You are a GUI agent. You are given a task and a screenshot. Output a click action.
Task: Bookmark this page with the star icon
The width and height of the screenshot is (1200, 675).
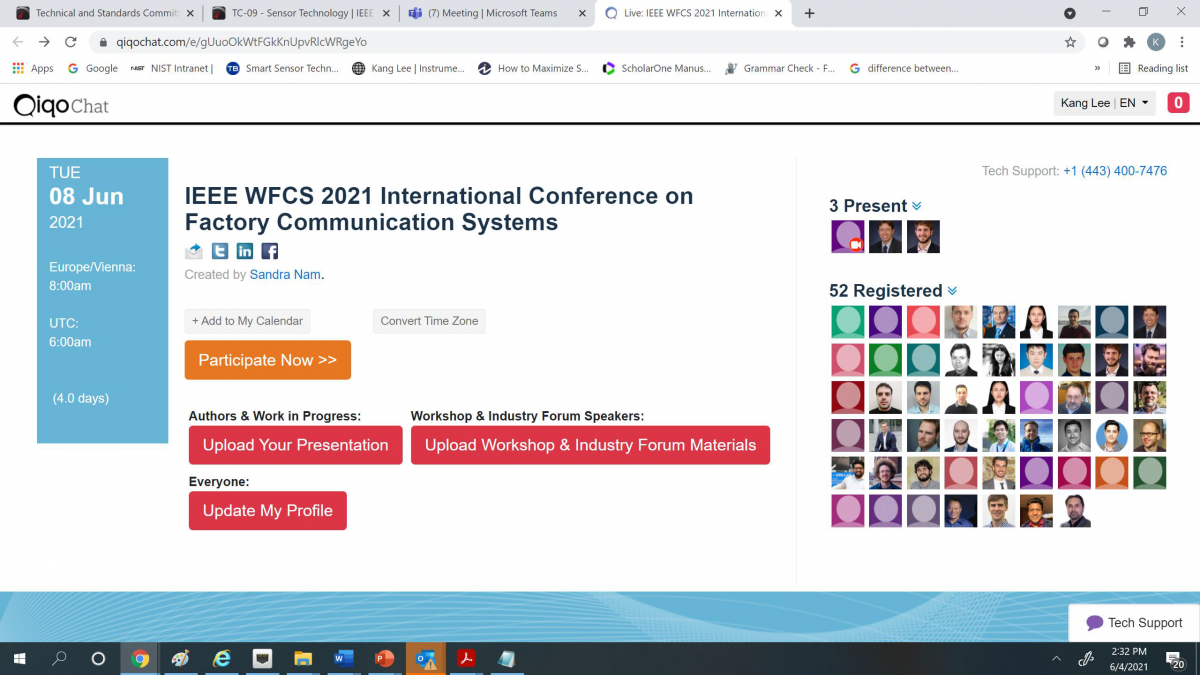pos(1070,42)
